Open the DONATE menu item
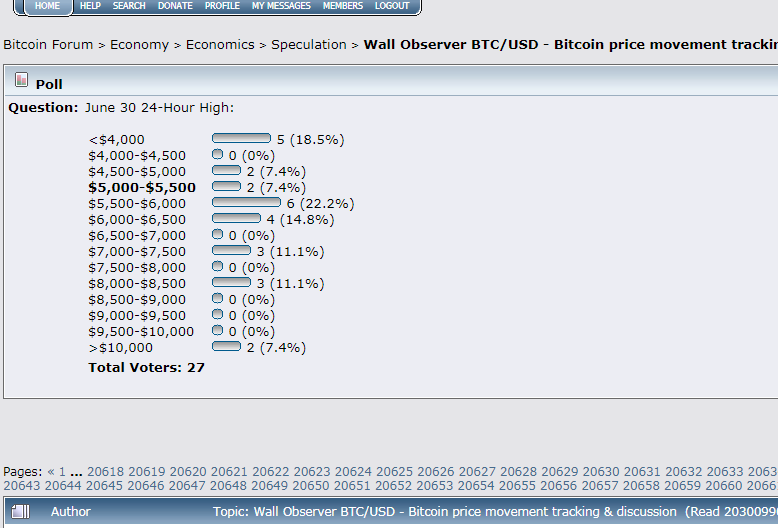 (175, 6)
